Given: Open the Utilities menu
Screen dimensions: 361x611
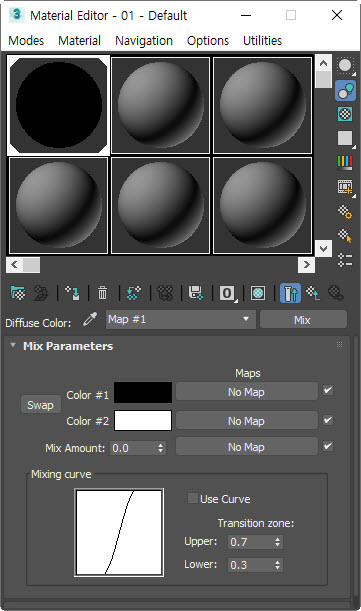Looking at the screenshot, I should [x=262, y=41].
